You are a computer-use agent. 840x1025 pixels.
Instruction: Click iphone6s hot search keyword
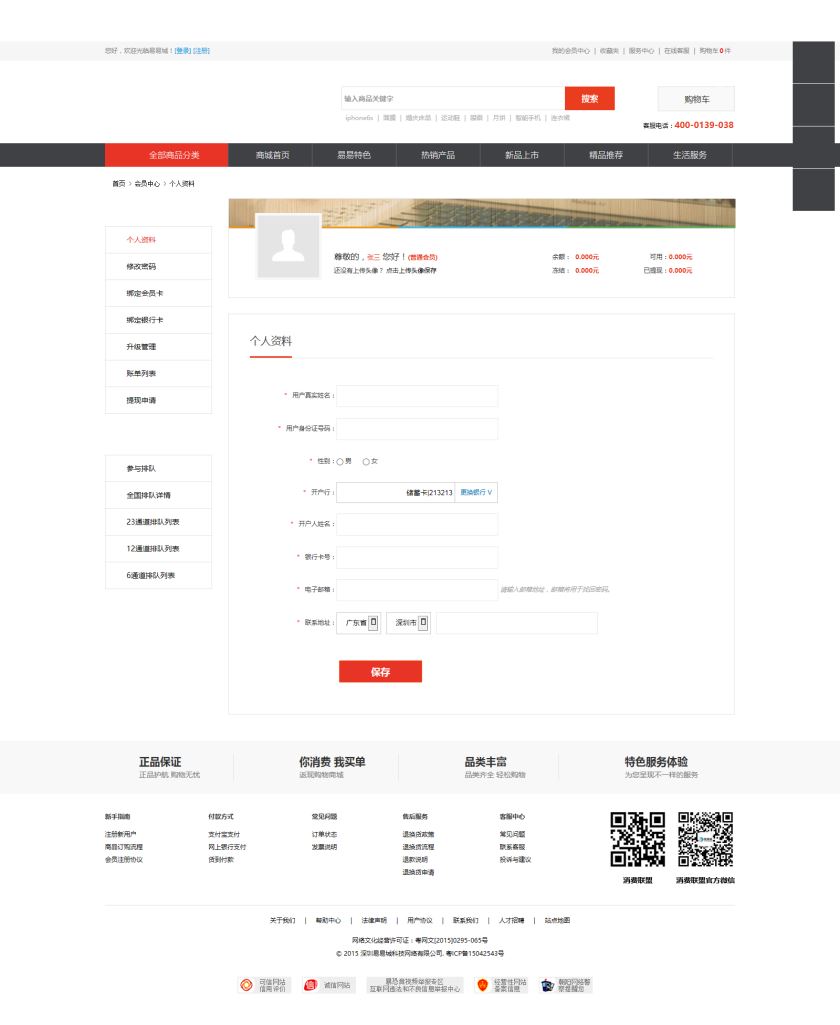(x=359, y=118)
